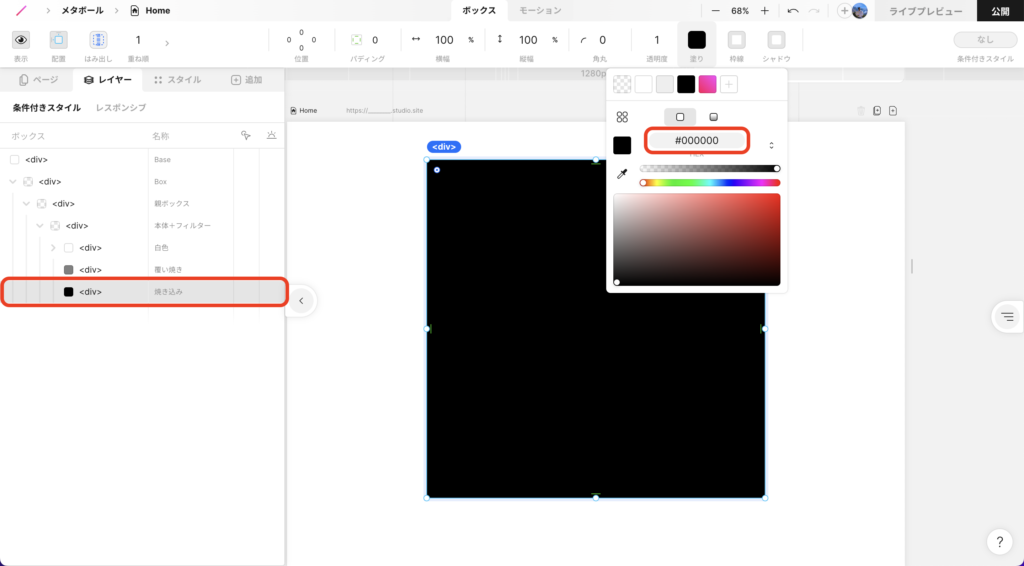Viewport: 1024px width, 566px height.
Task: Select solid fill mode in color picker
Action: 680,117
